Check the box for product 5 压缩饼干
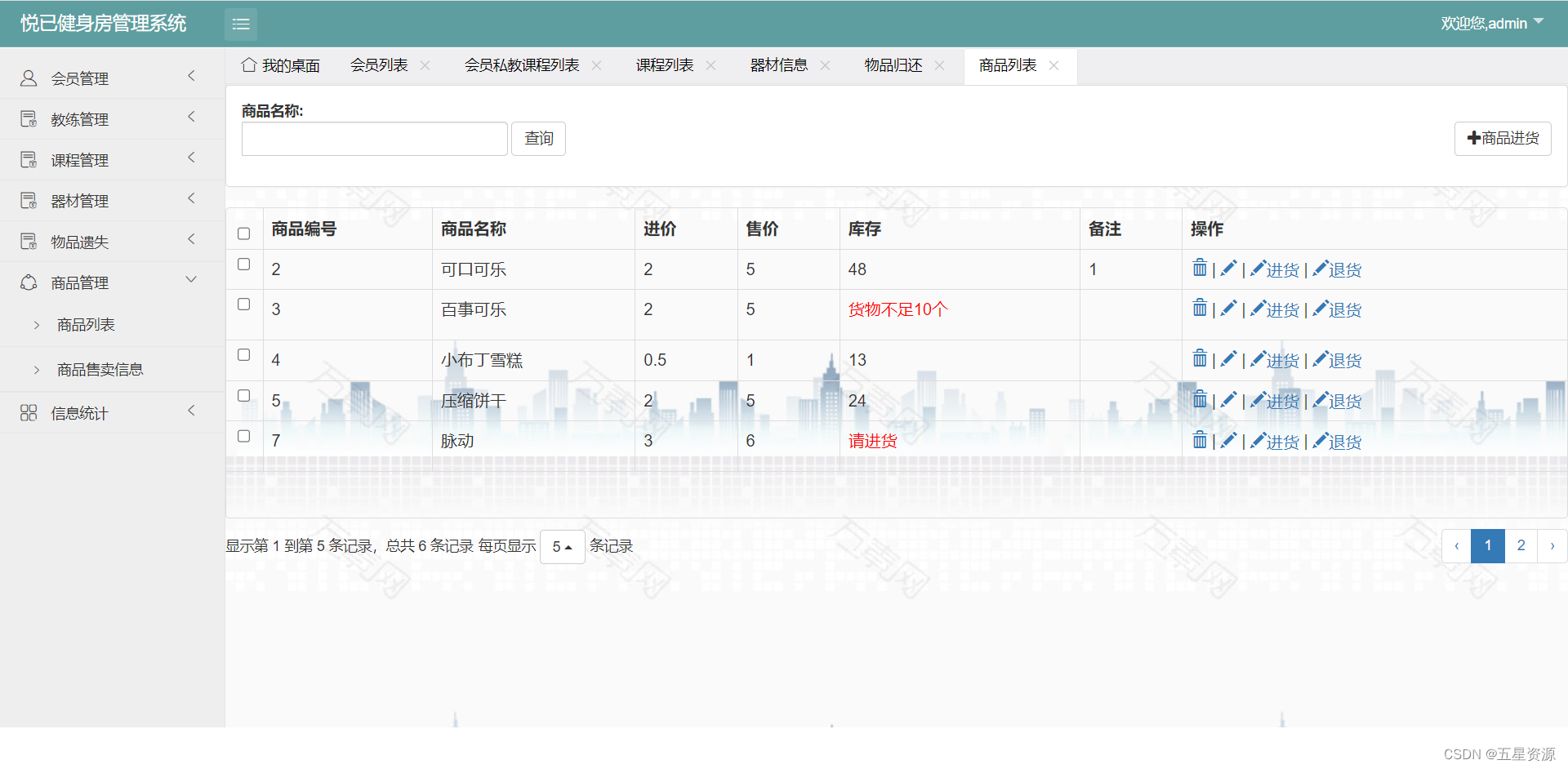 [243, 395]
